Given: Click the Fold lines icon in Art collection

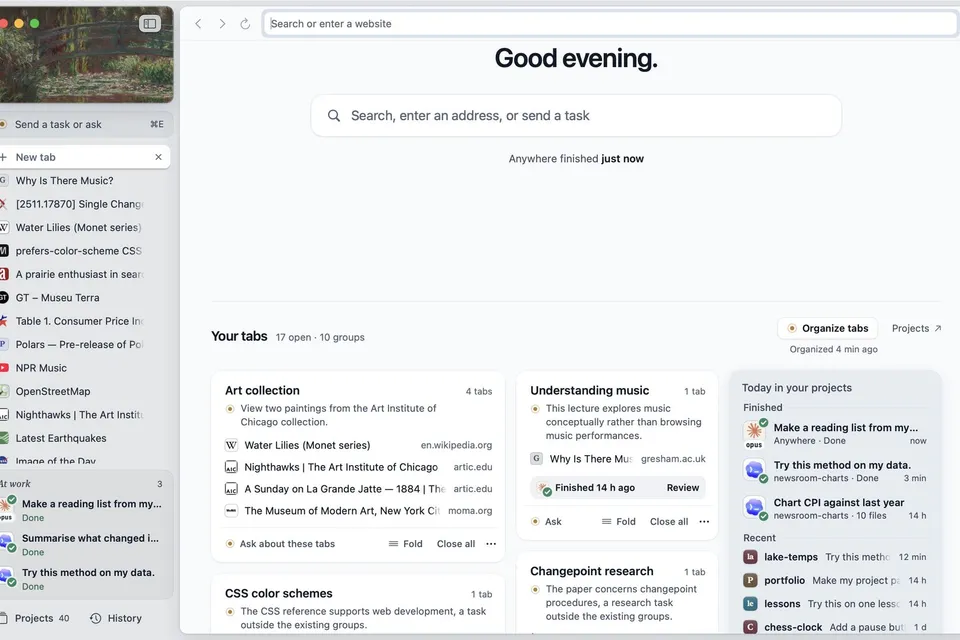Looking at the screenshot, I should [x=394, y=544].
